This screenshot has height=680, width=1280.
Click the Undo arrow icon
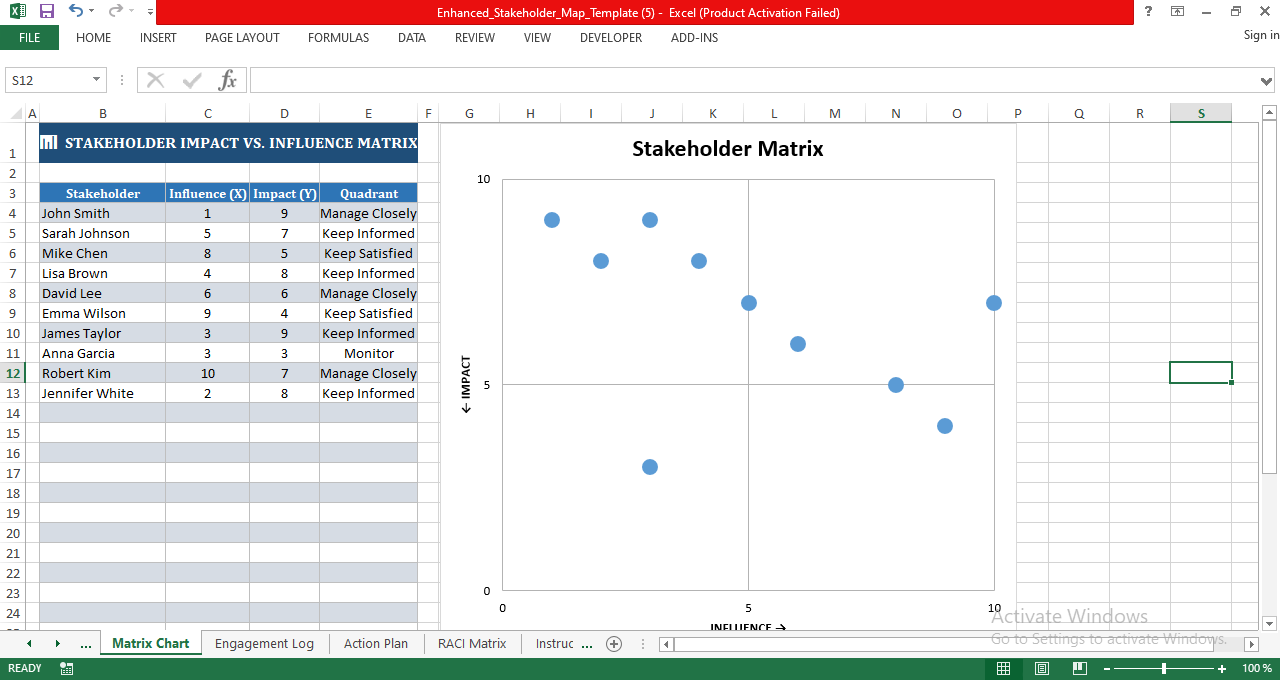(x=76, y=12)
